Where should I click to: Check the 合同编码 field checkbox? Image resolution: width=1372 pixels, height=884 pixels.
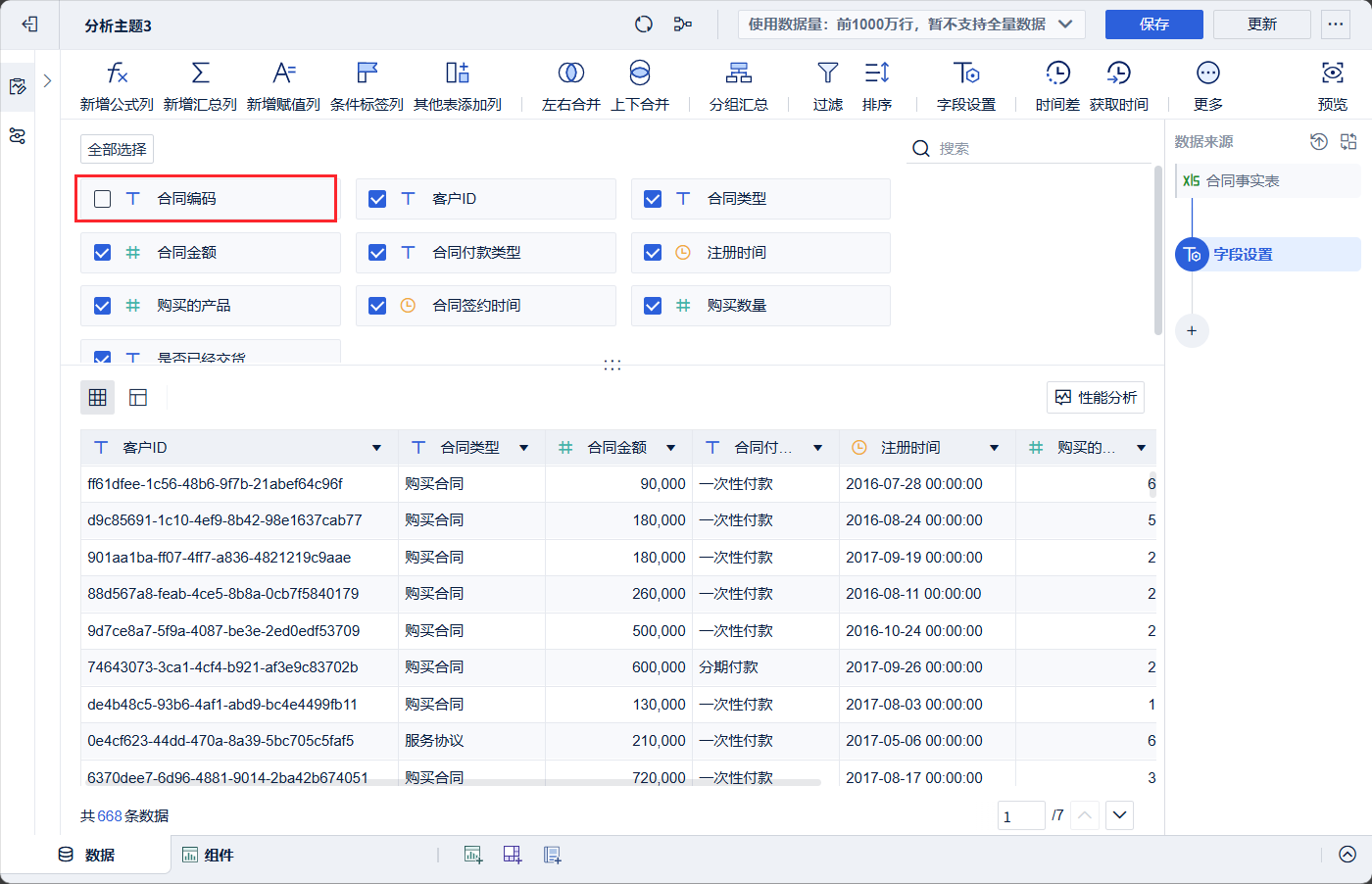pos(102,199)
